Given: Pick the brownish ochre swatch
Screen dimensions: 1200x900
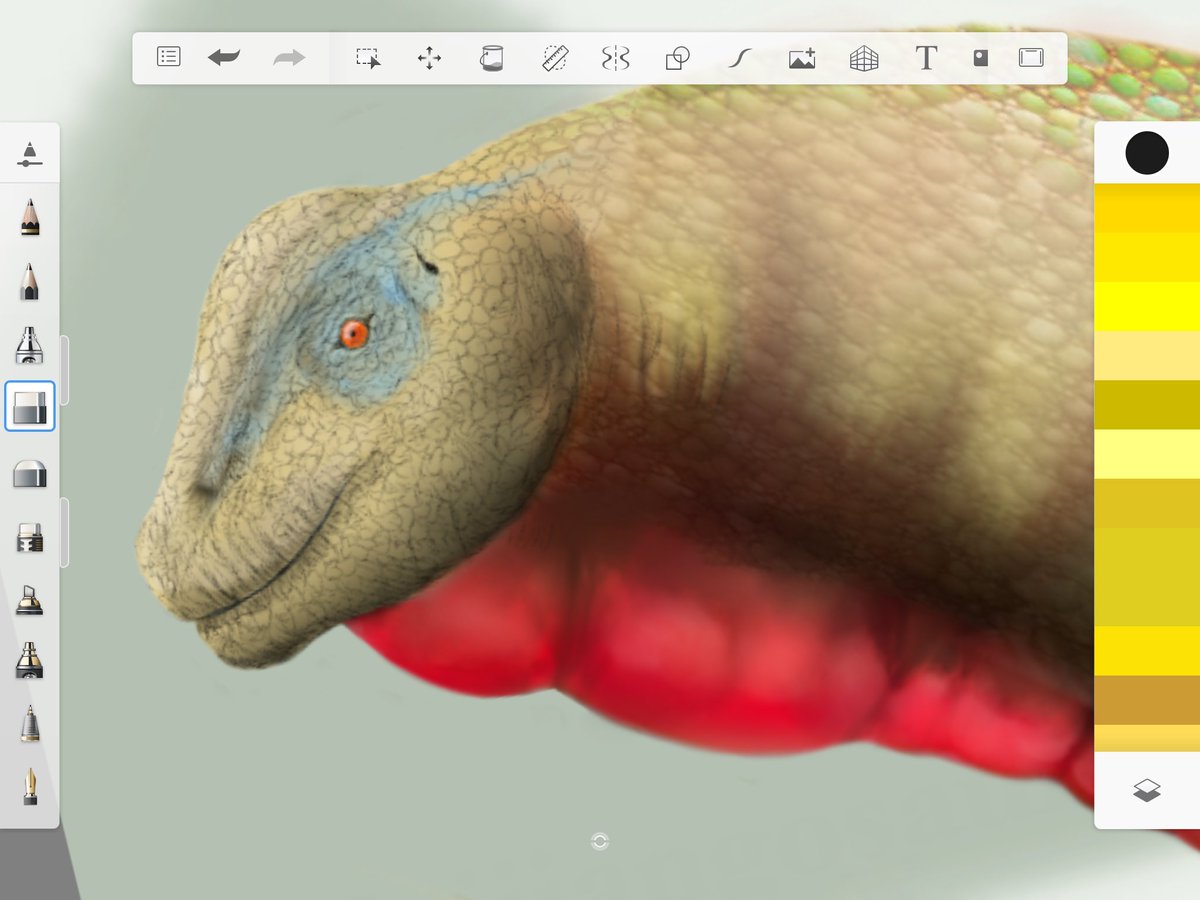Looking at the screenshot, I should coord(1147,700).
